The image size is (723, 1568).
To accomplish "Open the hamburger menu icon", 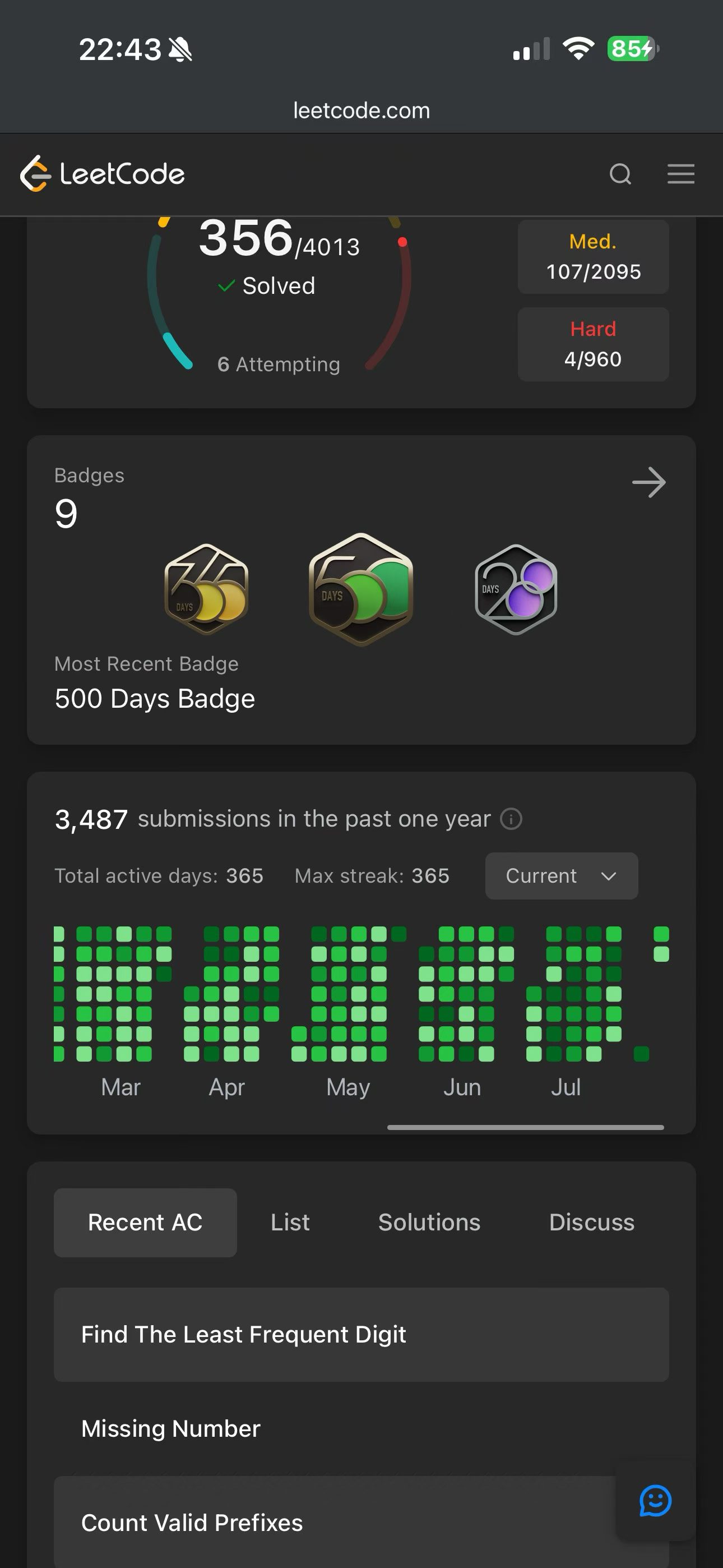I will click(680, 174).
